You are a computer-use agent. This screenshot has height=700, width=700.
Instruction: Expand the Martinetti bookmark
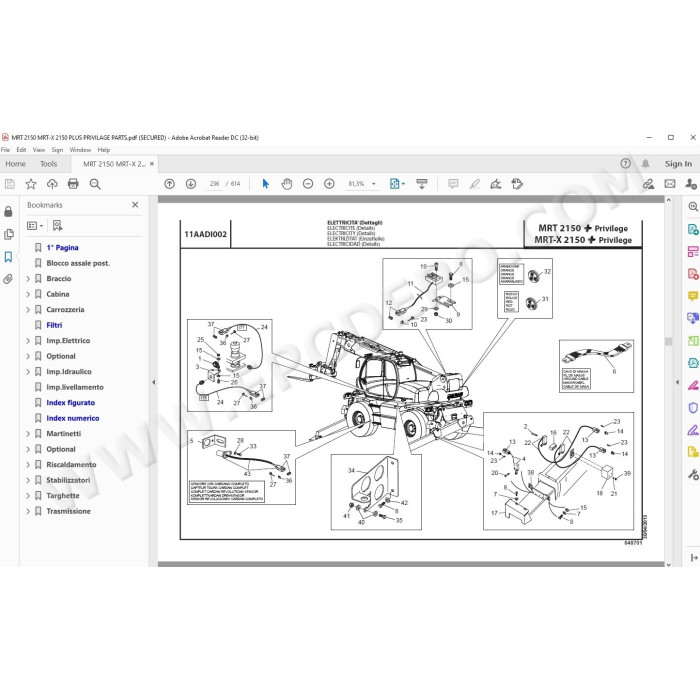pyautogui.click(x=28, y=434)
